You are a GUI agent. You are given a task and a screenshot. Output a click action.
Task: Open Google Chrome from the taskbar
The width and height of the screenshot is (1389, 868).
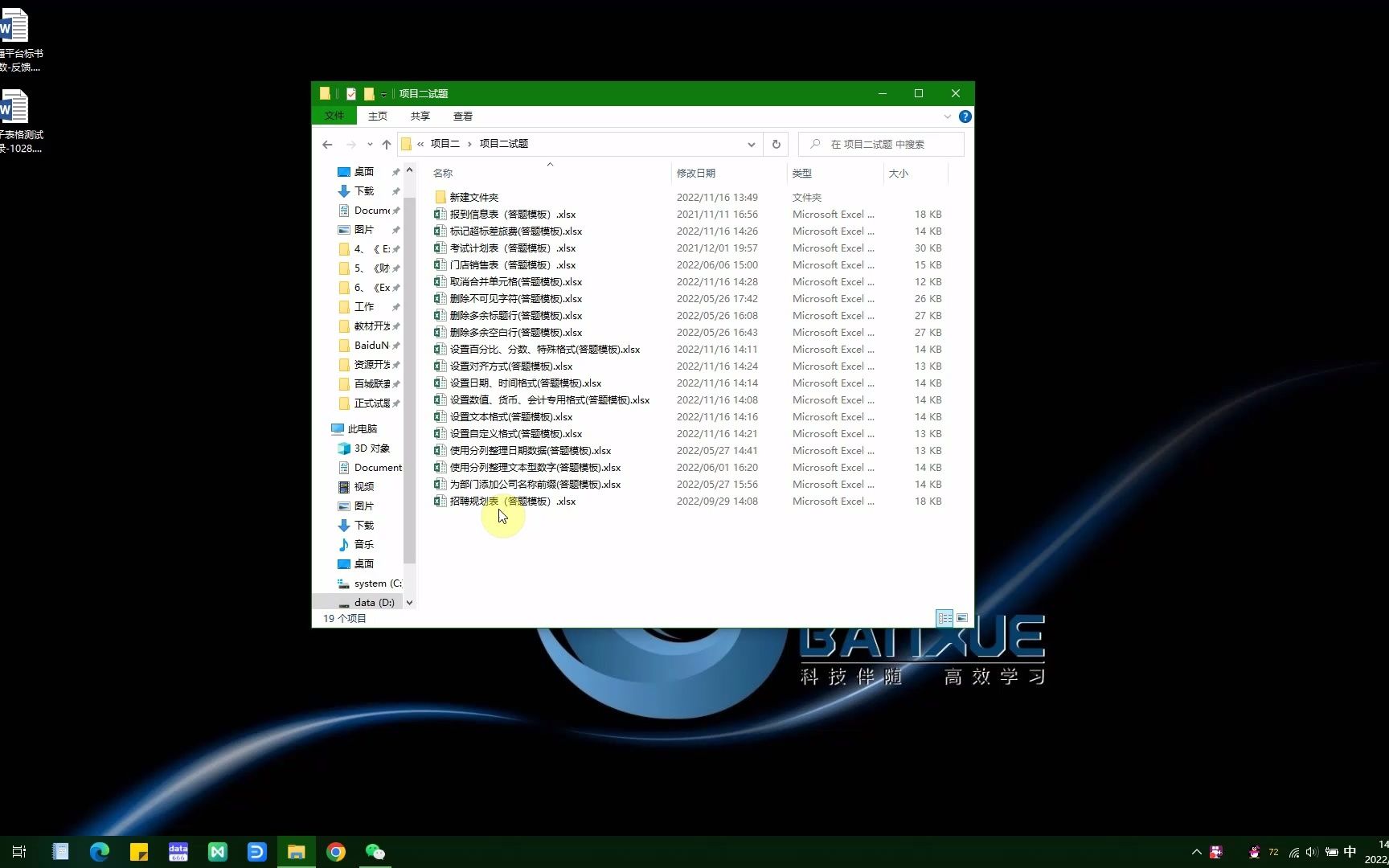336,852
